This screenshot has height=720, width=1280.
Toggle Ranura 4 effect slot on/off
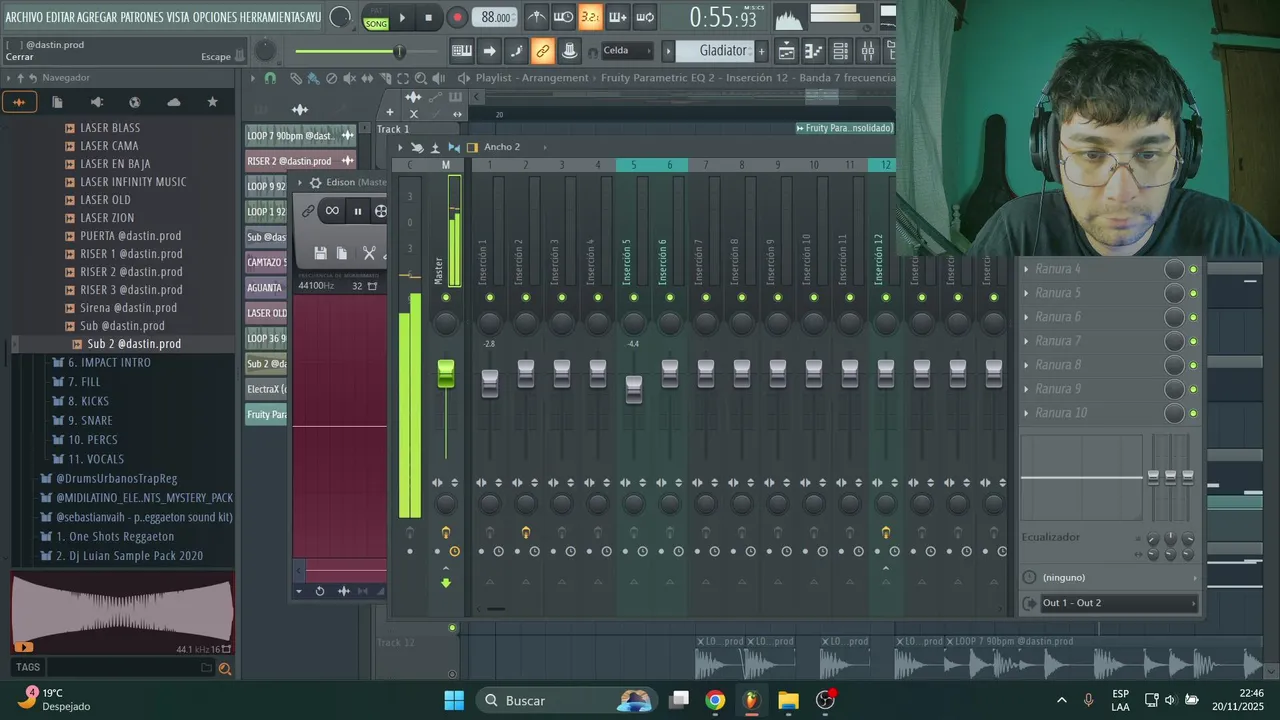[1193, 269]
